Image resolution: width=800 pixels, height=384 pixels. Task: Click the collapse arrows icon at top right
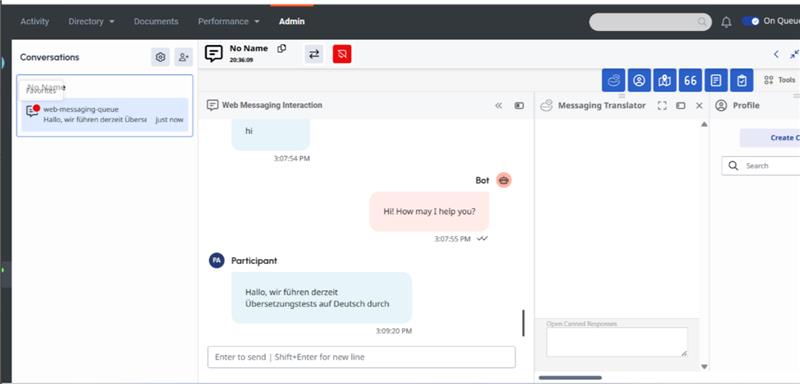coord(794,54)
